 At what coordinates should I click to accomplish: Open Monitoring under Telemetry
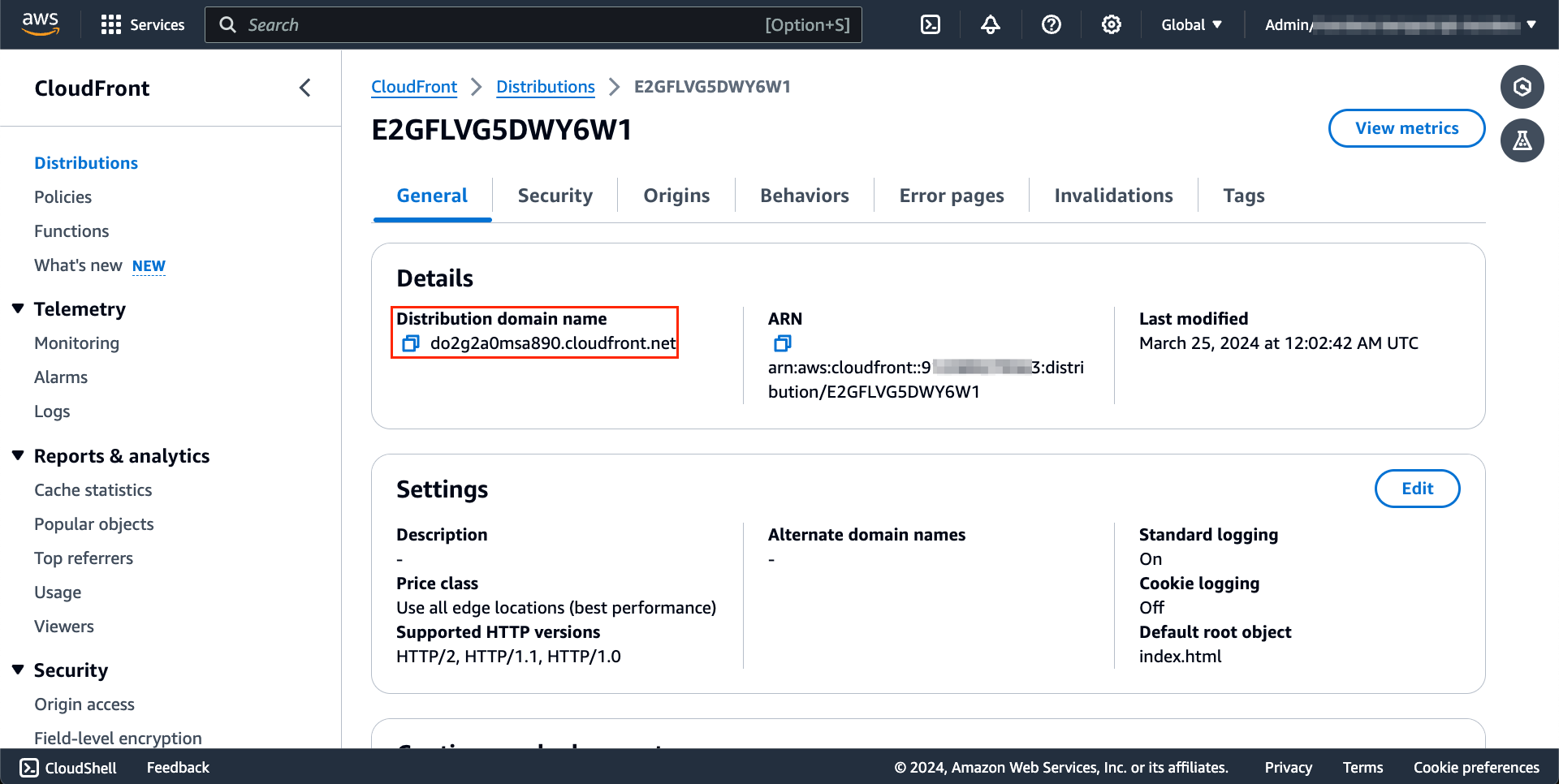click(x=76, y=343)
